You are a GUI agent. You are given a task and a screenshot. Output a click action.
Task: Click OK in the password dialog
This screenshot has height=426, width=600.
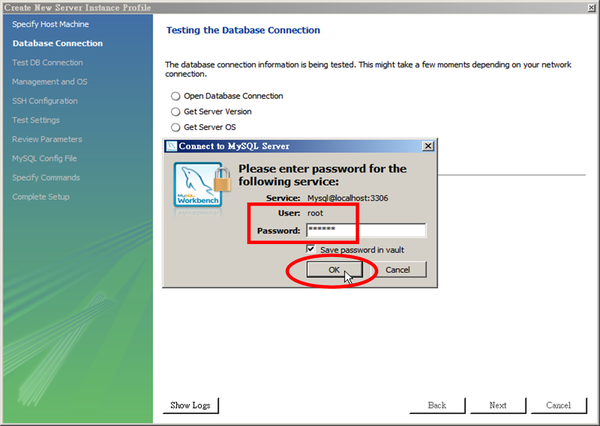(x=334, y=269)
